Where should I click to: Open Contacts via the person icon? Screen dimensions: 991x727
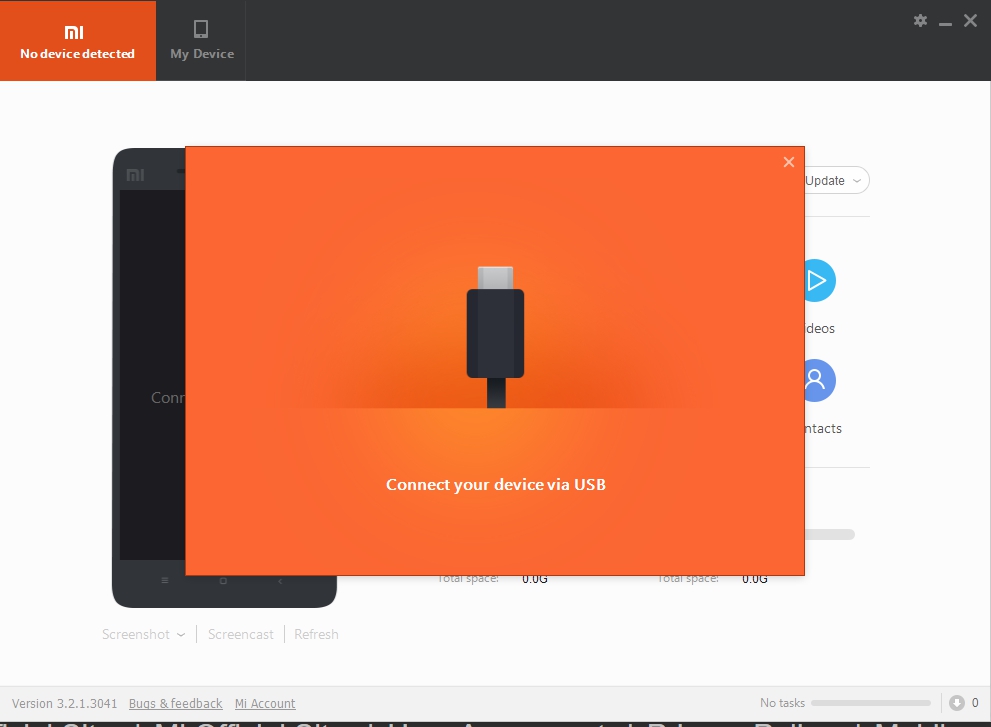817,380
